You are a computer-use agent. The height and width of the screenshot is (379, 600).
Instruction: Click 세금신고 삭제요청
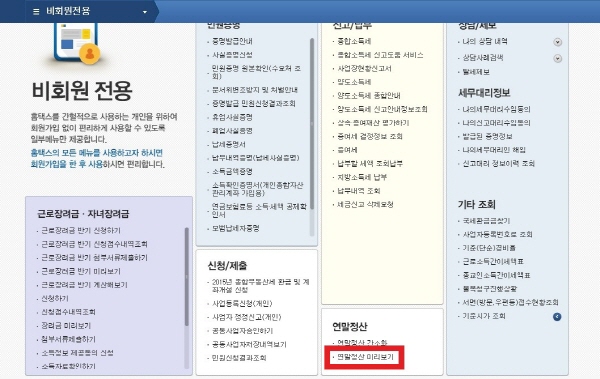[365, 204]
